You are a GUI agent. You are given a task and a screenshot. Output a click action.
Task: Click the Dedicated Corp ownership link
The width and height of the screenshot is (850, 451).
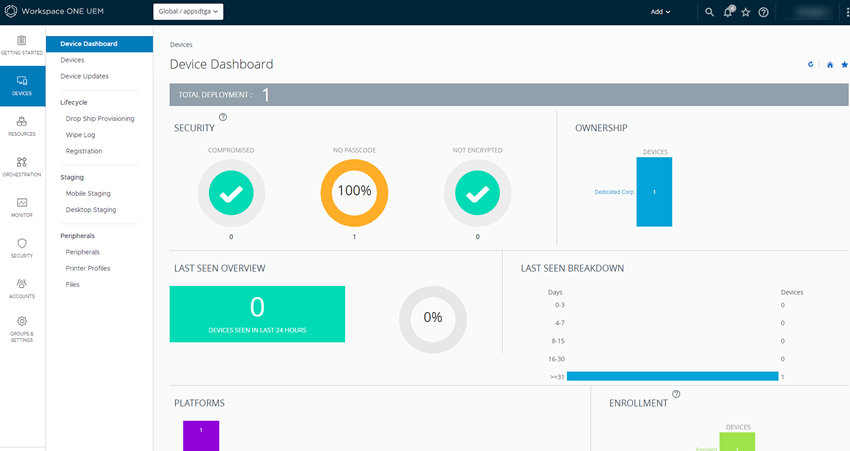pos(614,192)
